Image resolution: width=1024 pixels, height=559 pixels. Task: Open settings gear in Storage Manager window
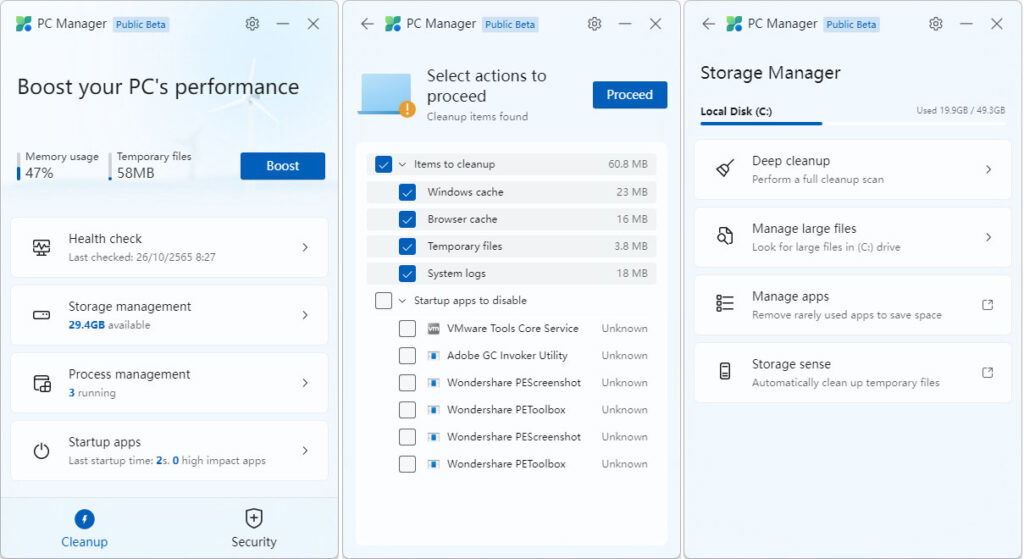click(936, 24)
